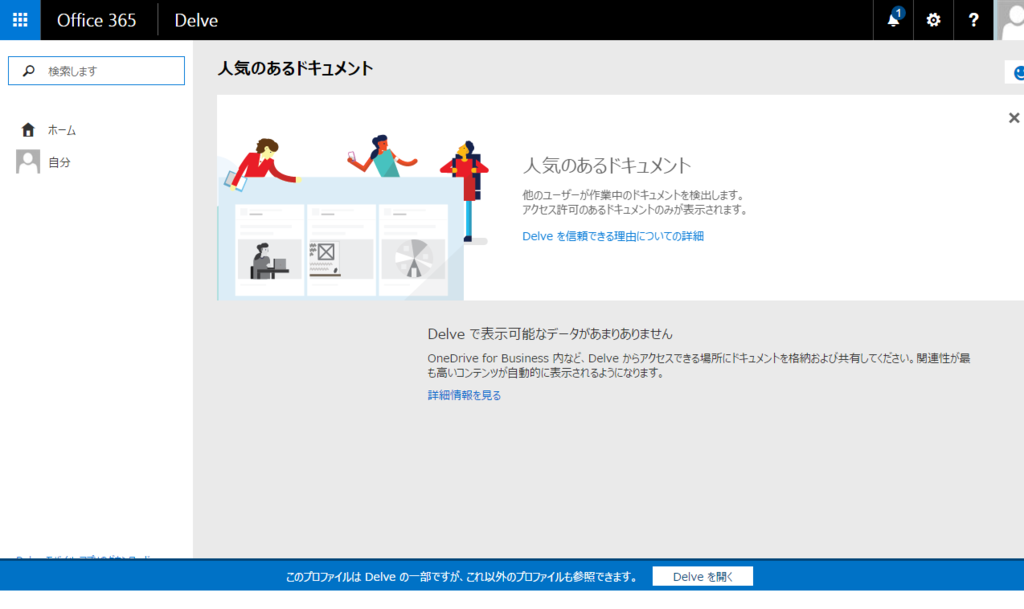1024x609 pixels.
Task: Go to 自分 in the sidebar
Action: coord(59,163)
